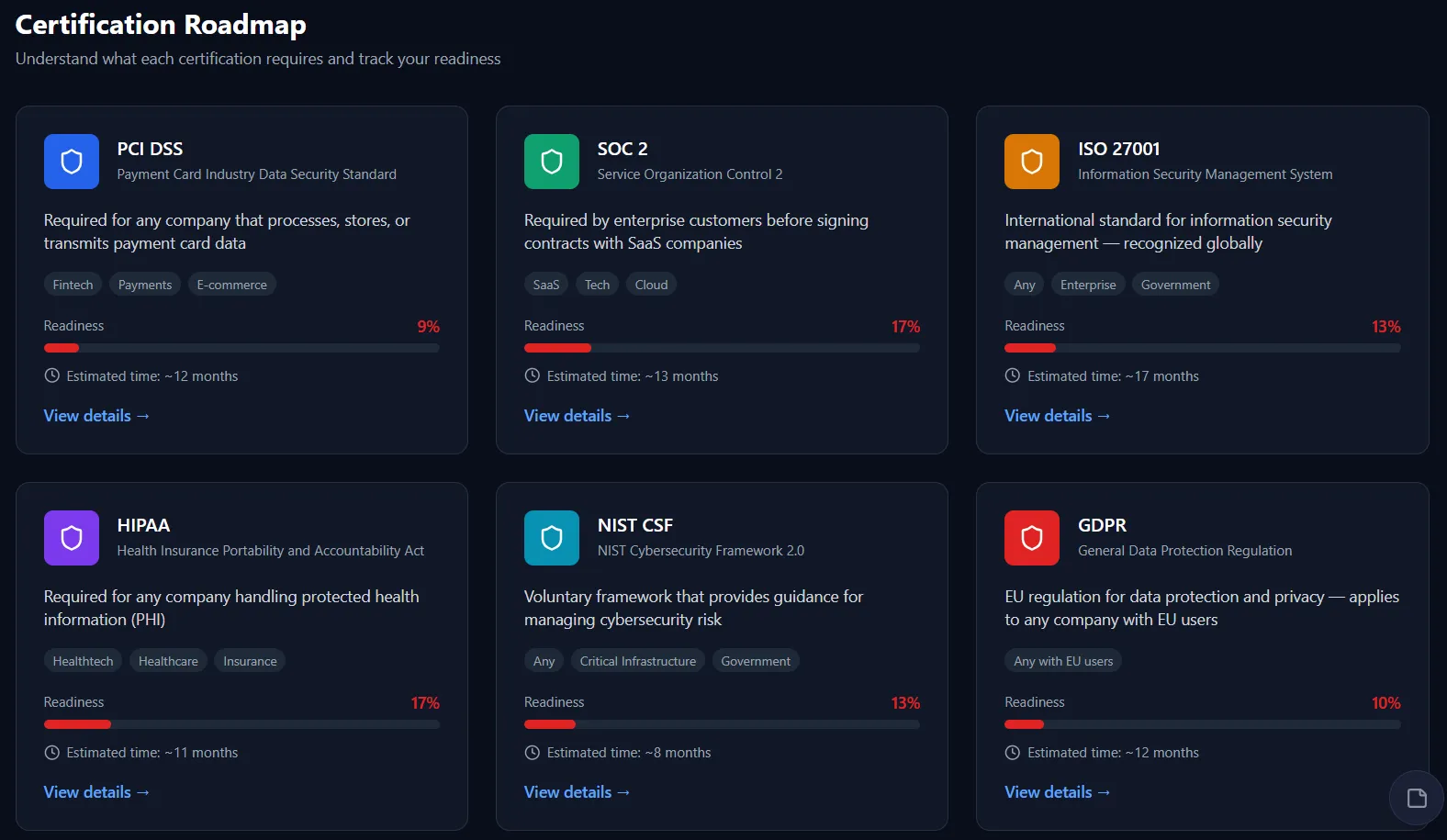This screenshot has height=840, width=1447.
Task: Select the SaaS tag
Action: tap(546, 285)
